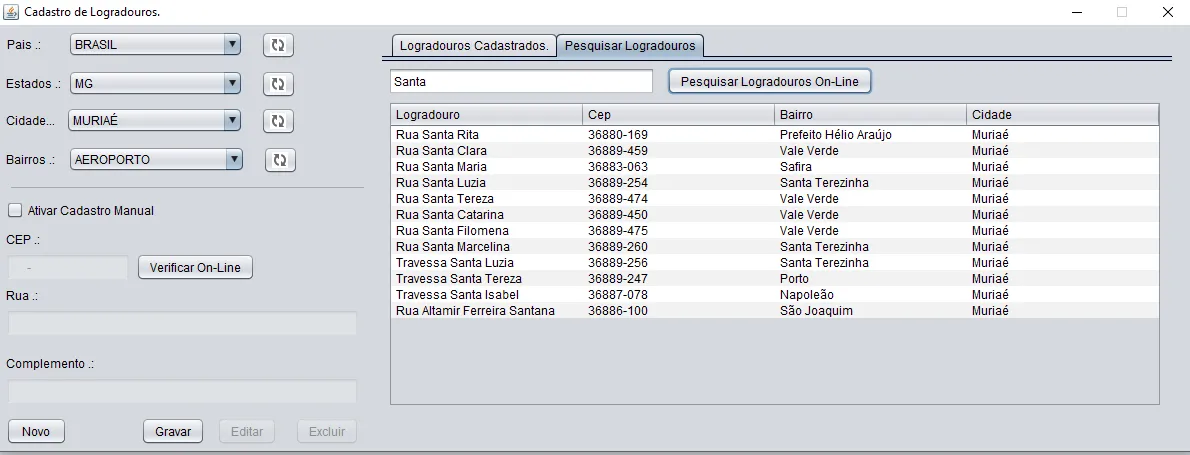
Task: Click the refresh icon beside Bairros dropdown
Action: (x=280, y=160)
